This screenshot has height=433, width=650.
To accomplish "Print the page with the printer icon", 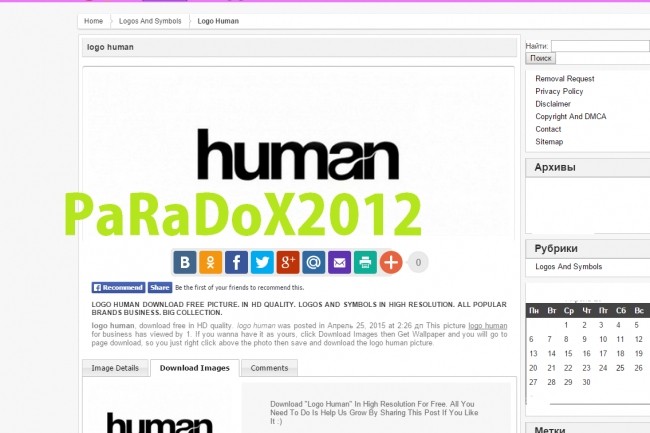I will (x=365, y=262).
